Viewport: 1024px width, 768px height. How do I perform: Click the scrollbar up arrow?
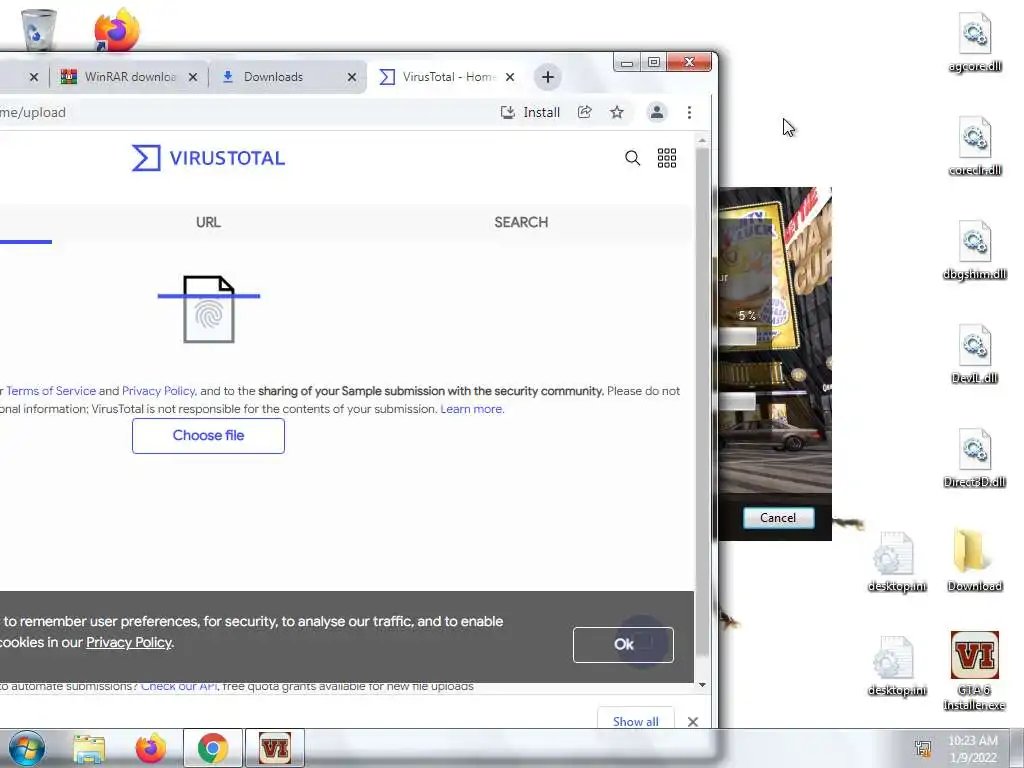pos(702,140)
